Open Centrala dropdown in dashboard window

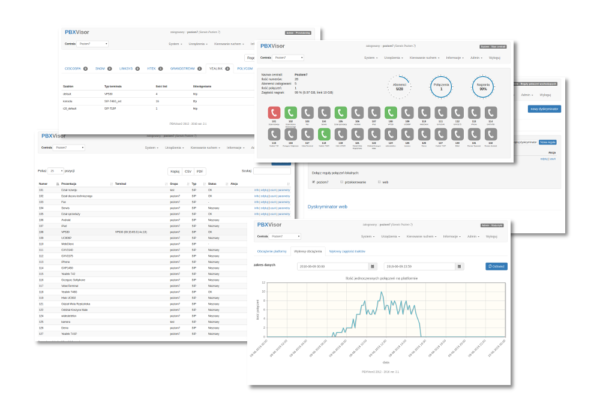point(289,58)
